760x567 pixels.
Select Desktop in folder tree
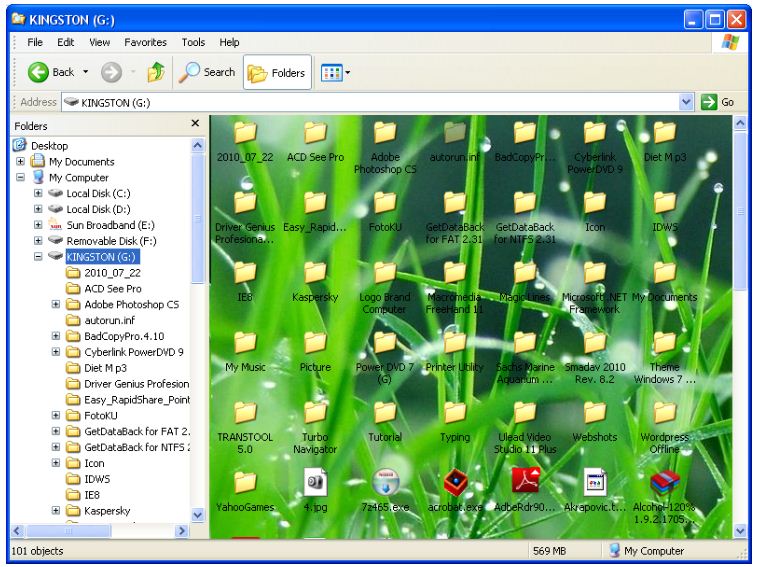49,145
